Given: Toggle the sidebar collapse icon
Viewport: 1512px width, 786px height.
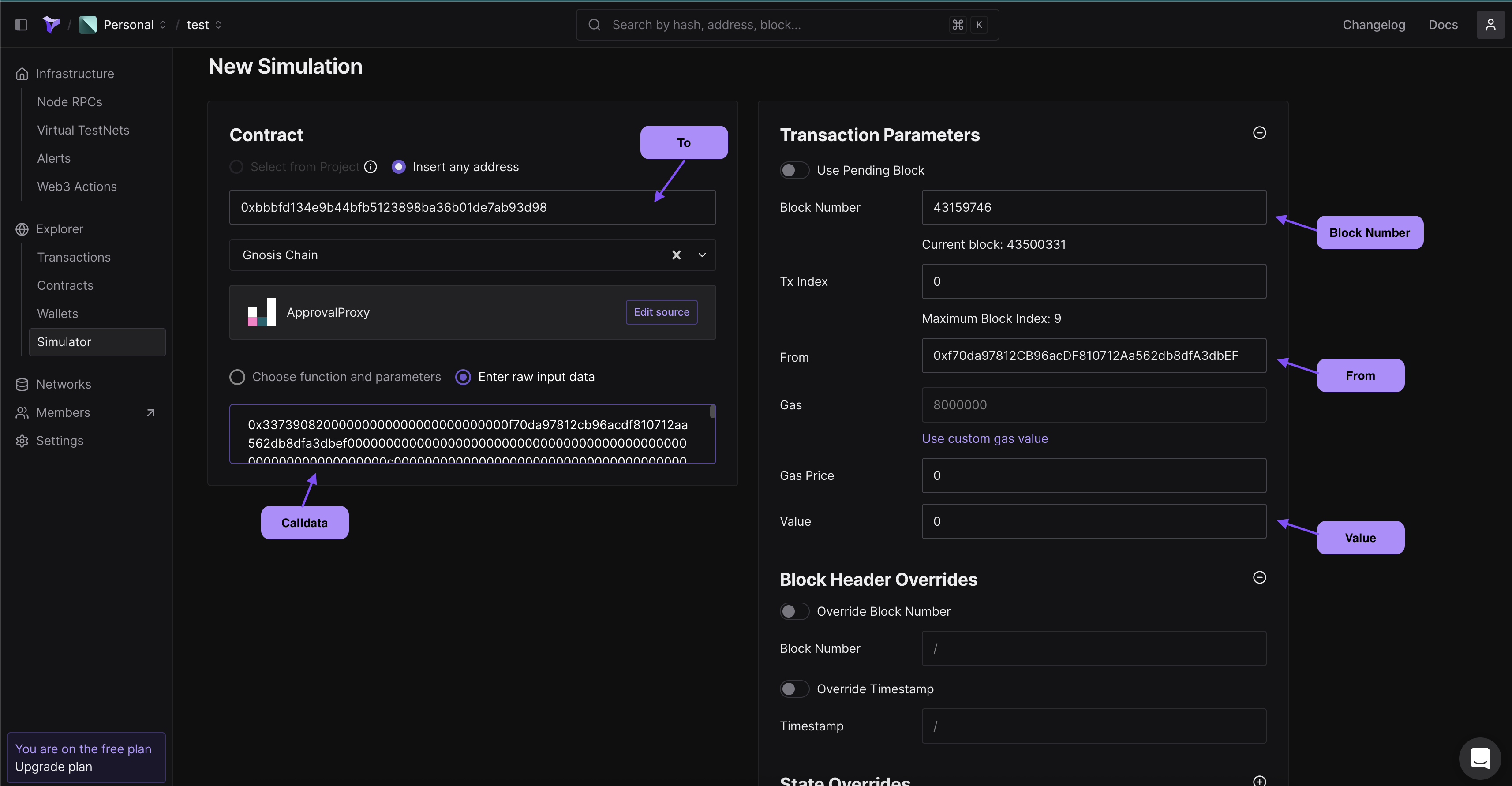Looking at the screenshot, I should pos(21,25).
